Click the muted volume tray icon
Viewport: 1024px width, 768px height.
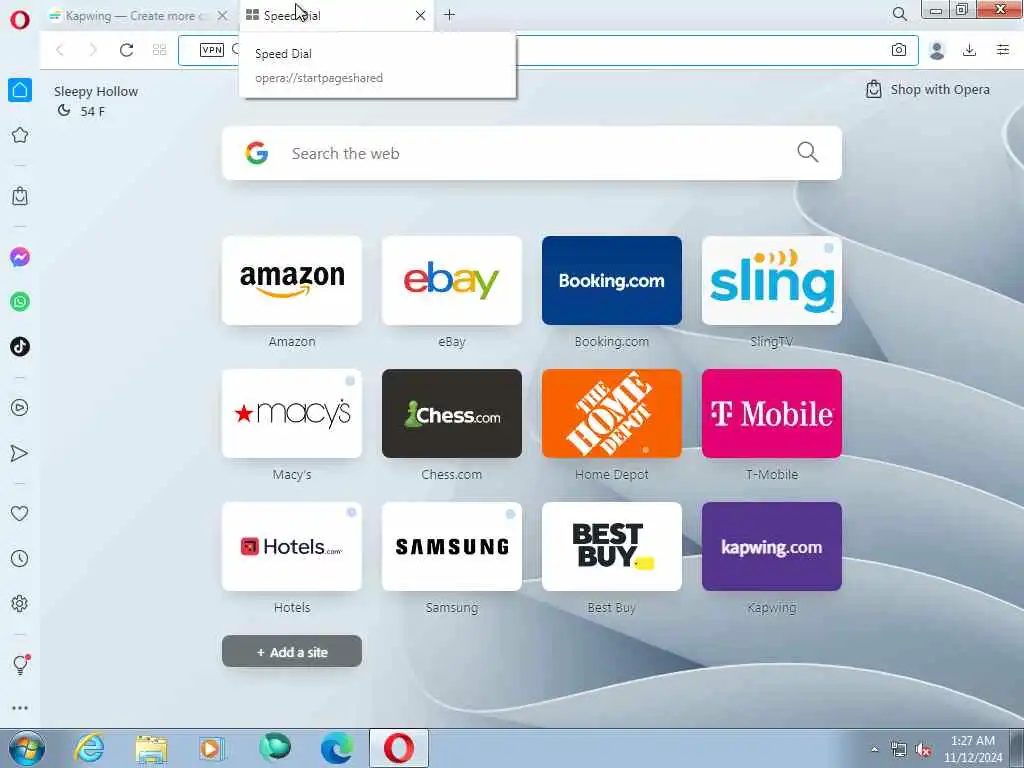tap(923, 750)
